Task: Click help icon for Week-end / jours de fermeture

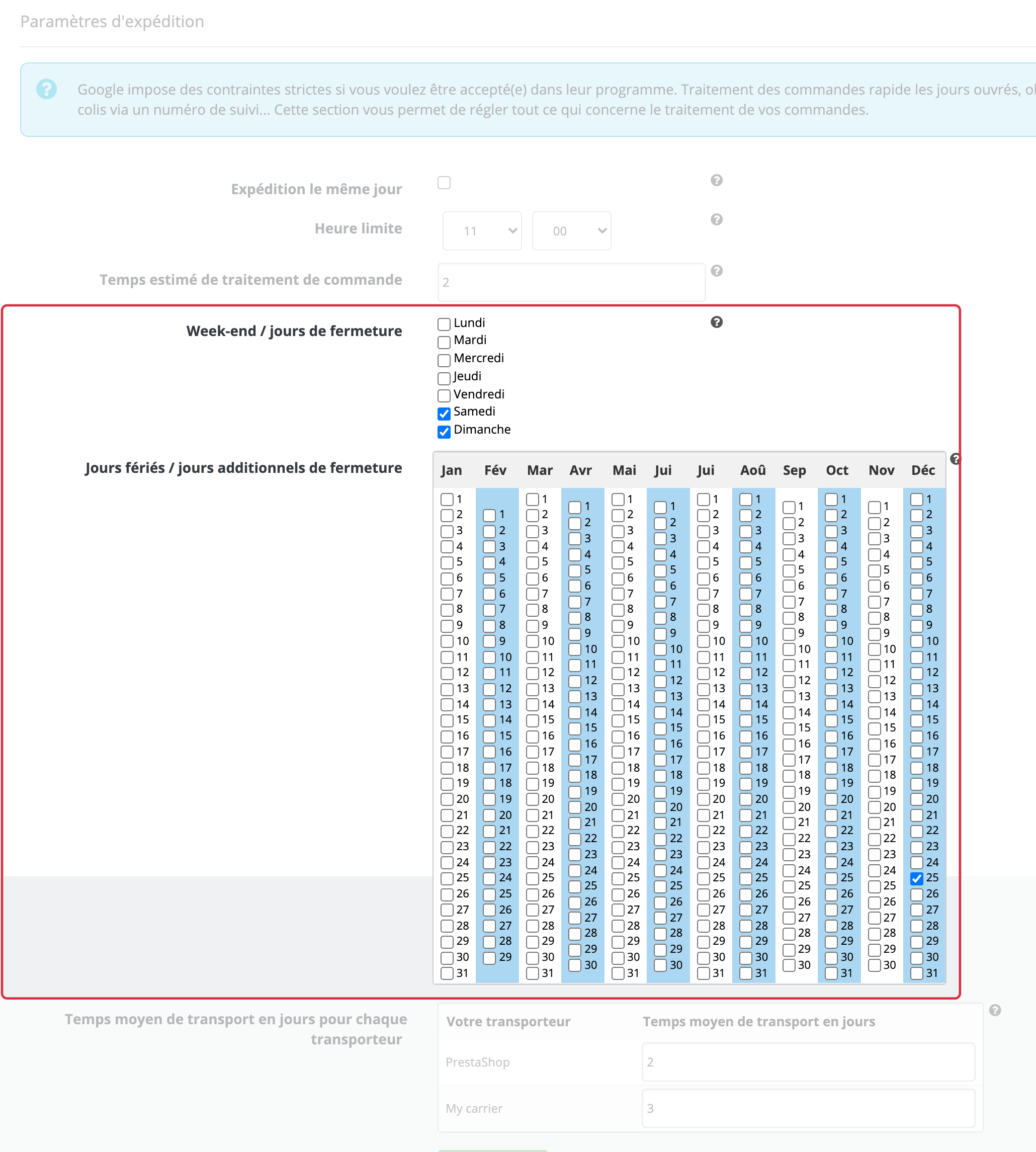Action: (x=717, y=322)
